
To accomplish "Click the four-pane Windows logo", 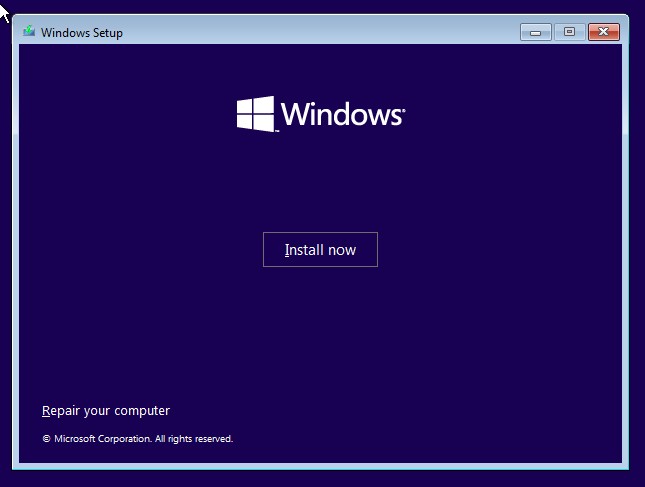I will (x=256, y=114).
